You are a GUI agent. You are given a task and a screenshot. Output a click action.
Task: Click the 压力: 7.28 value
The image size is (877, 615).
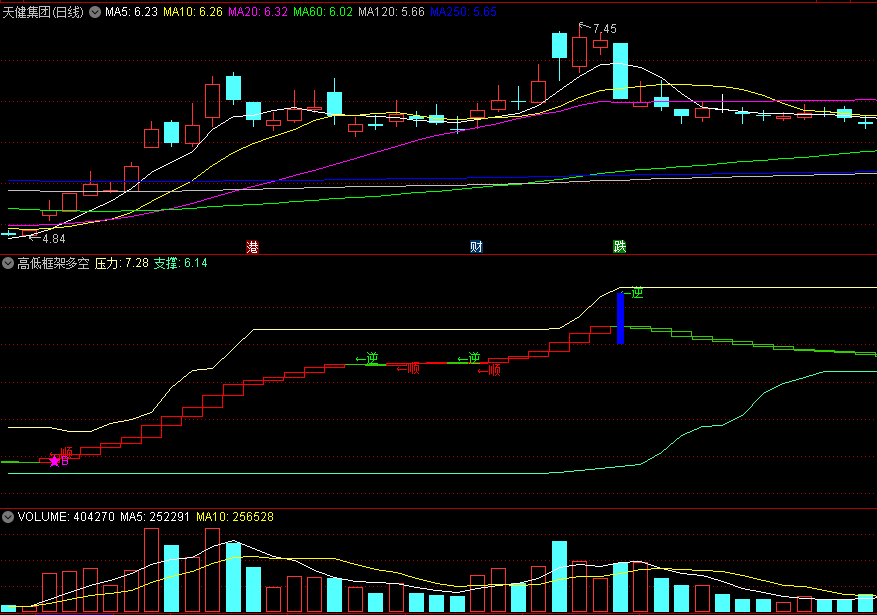pos(121,263)
